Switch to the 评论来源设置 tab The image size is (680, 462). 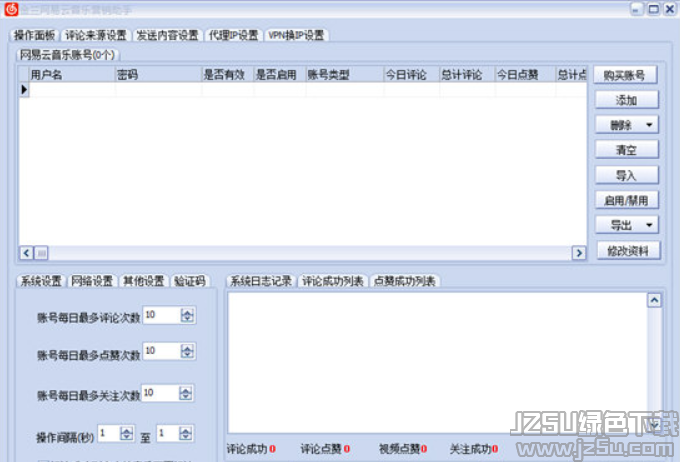96,35
